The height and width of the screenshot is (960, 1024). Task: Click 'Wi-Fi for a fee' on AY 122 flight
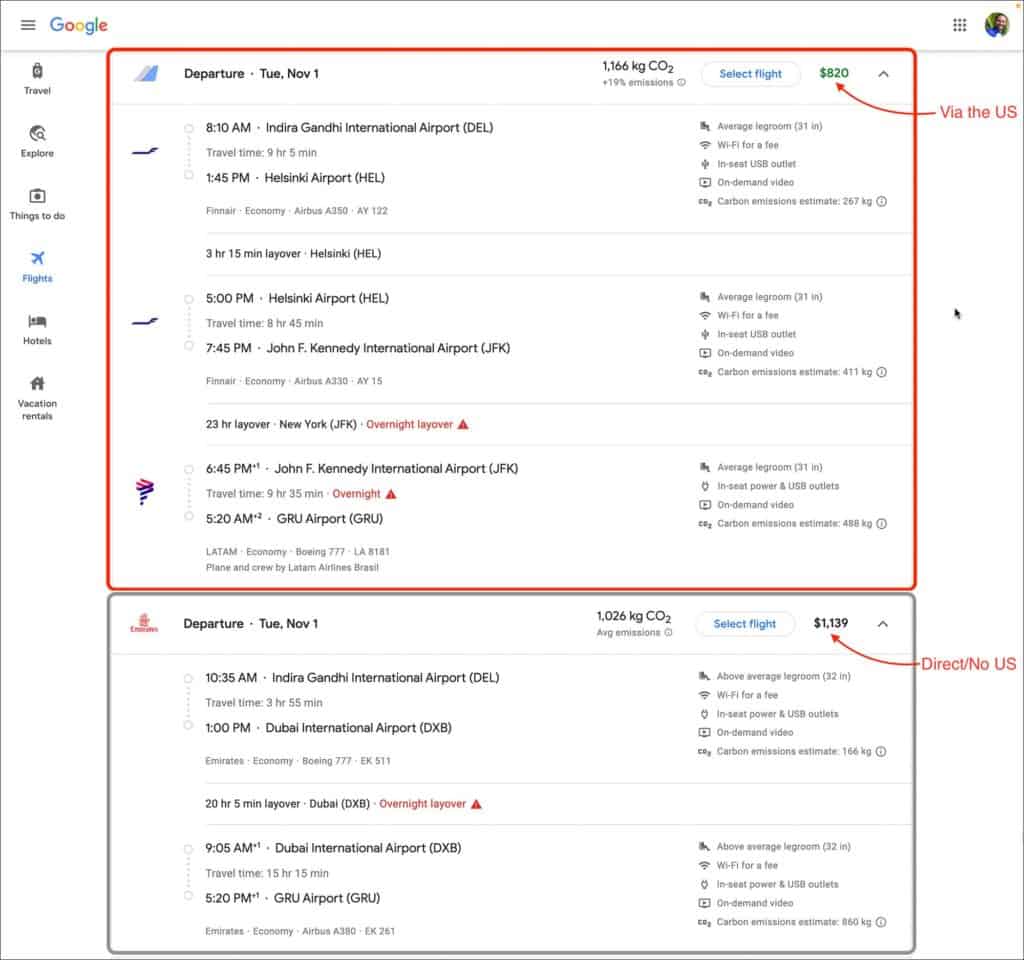[x=748, y=145]
